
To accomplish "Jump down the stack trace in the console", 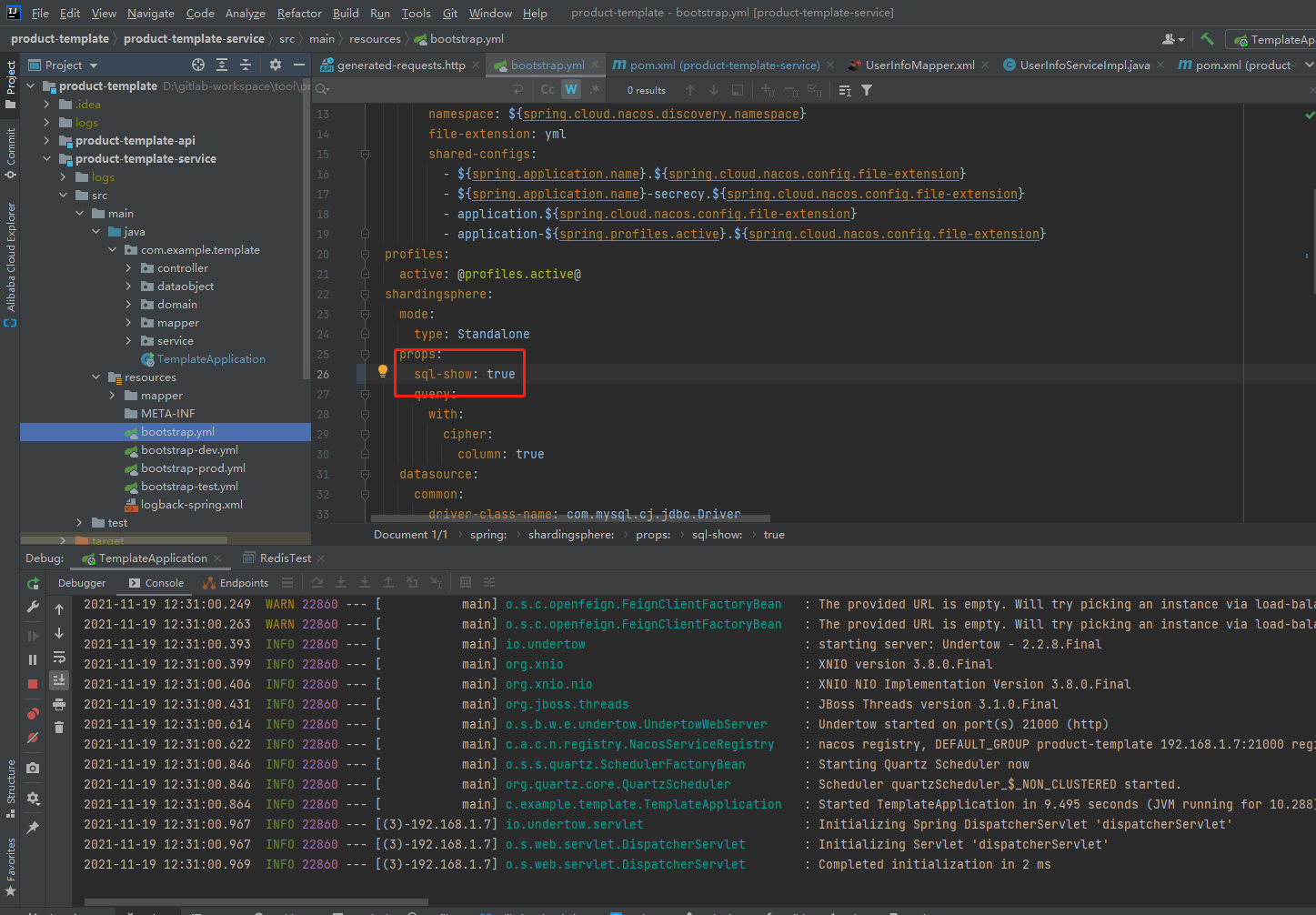I will tap(59, 633).
